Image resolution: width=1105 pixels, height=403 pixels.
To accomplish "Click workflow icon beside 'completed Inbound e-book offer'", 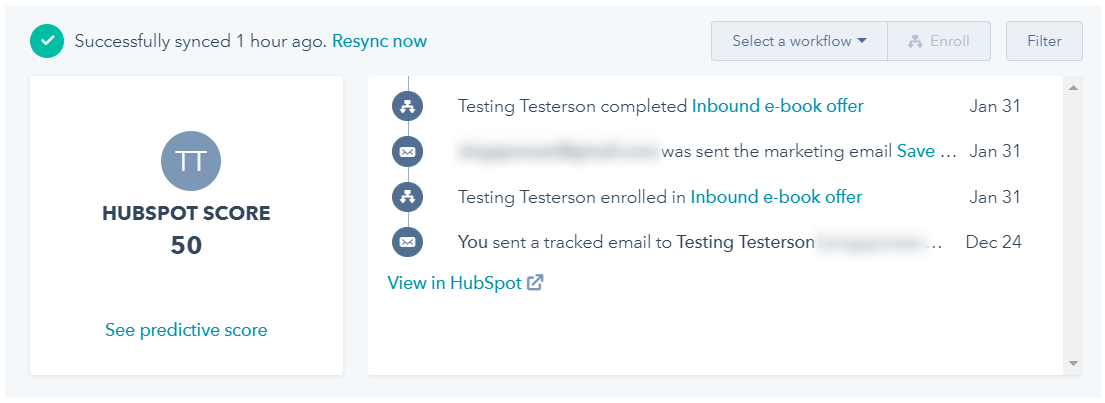I will pyautogui.click(x=407, y=106).
